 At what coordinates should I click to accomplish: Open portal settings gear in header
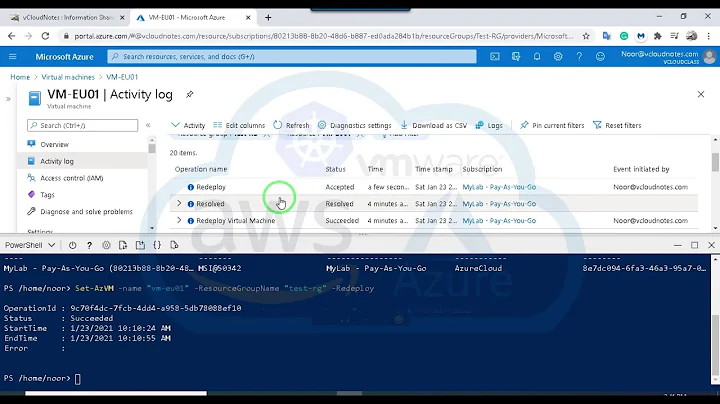(558, 56)
